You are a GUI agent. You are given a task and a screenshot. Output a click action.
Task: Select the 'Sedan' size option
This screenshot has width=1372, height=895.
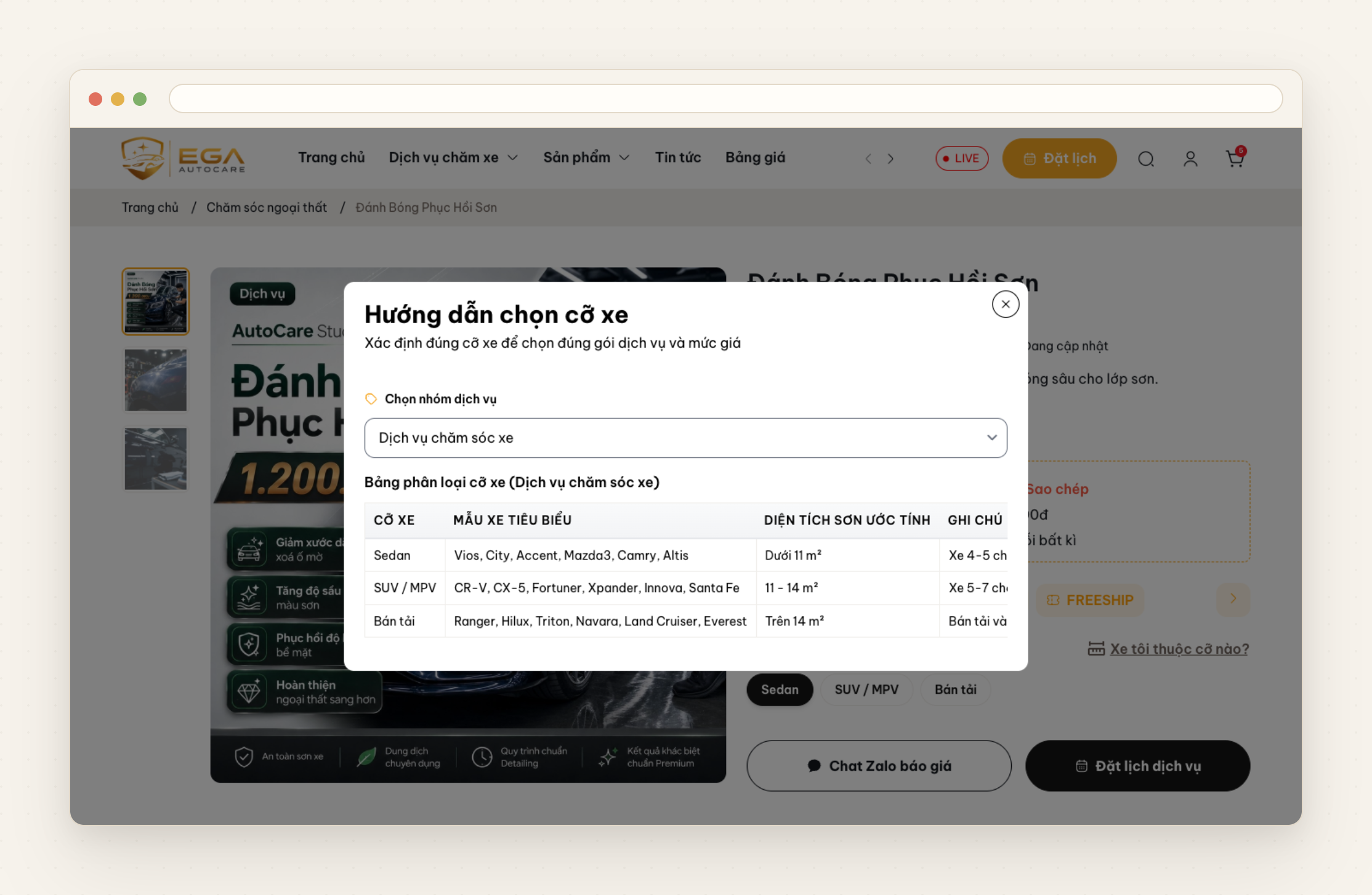point(780,689)
